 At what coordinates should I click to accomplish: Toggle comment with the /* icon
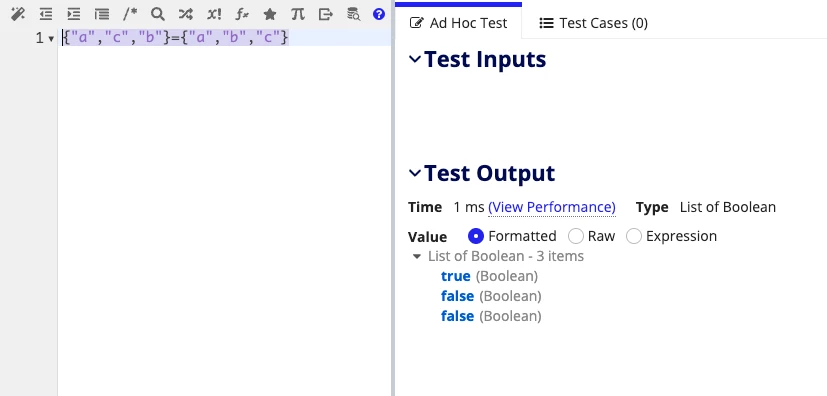(x=130, y=14)
